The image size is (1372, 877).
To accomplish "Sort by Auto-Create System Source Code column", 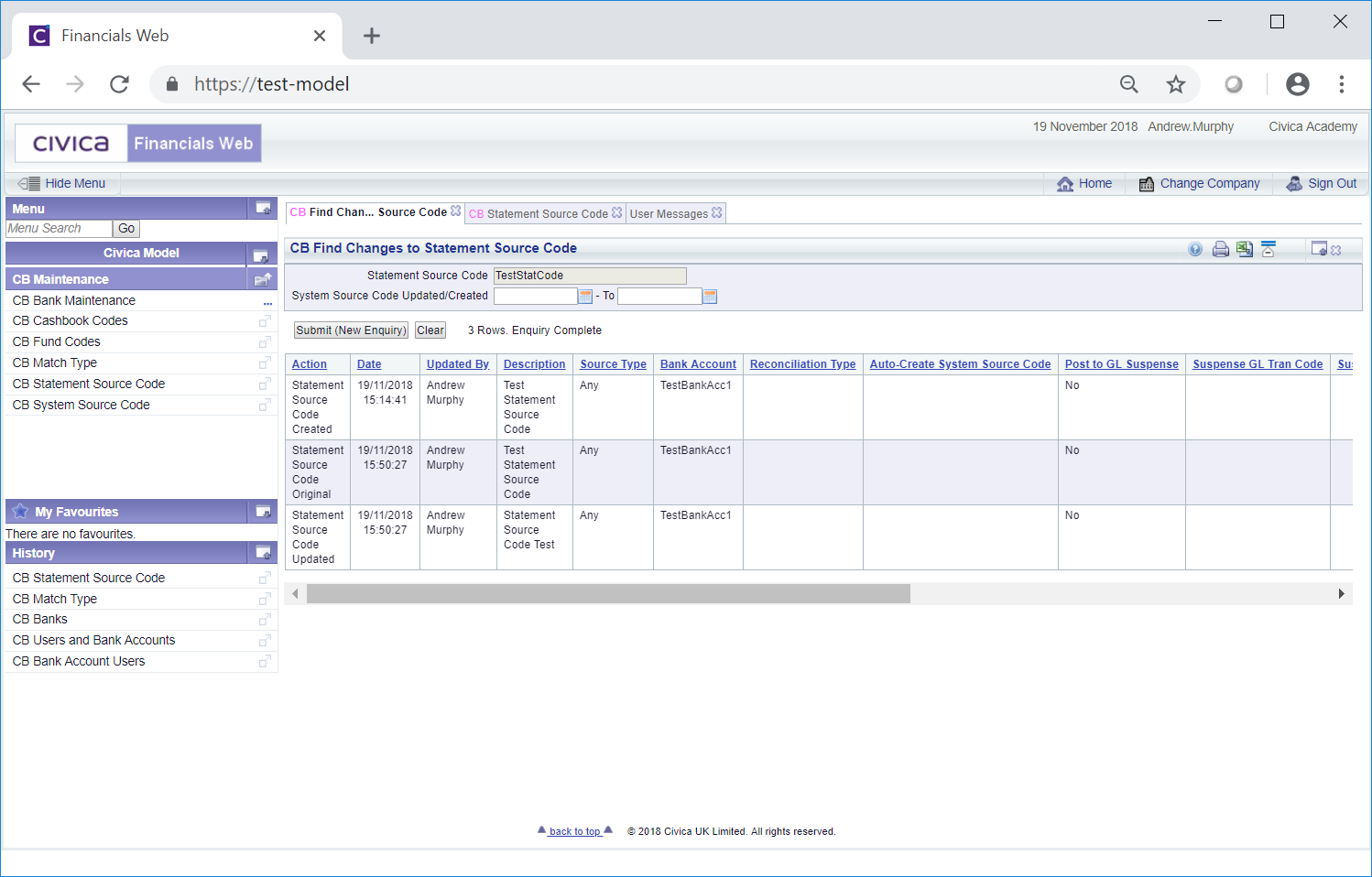I will [x=961, y=364].
